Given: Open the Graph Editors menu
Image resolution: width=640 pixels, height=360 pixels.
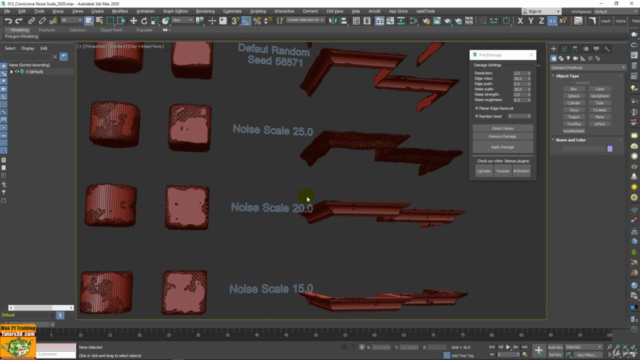Looking at the screenshot, I should (176, 11).
